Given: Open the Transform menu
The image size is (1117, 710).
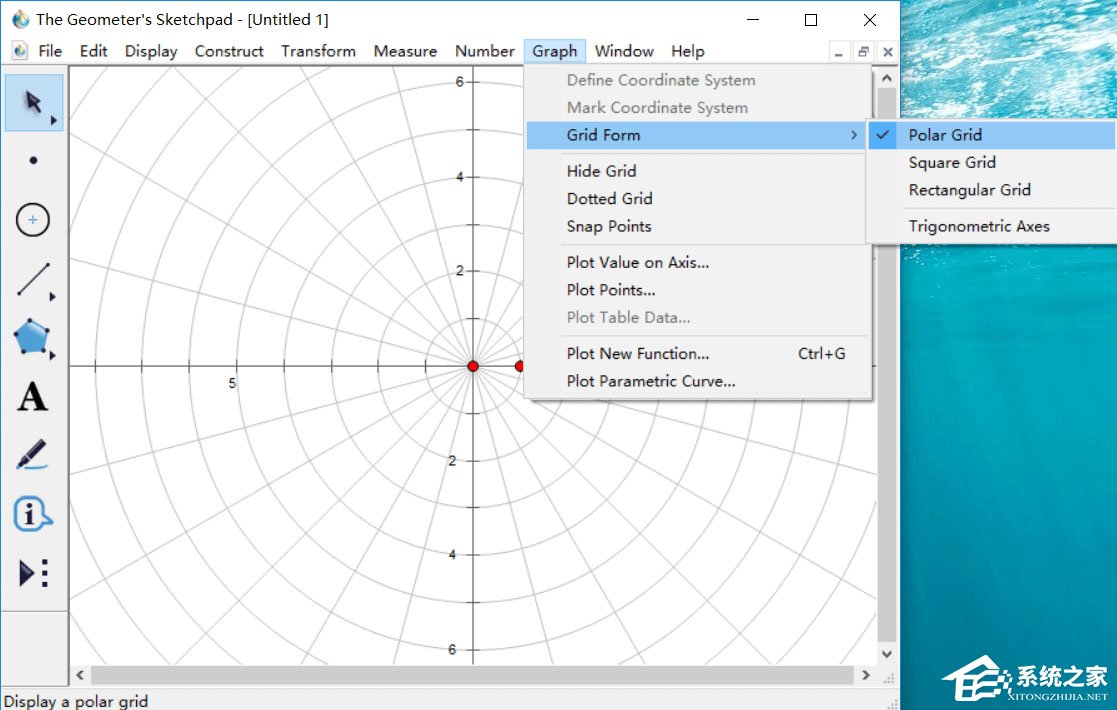Looking at the screenshot, I should pos(318,51).
